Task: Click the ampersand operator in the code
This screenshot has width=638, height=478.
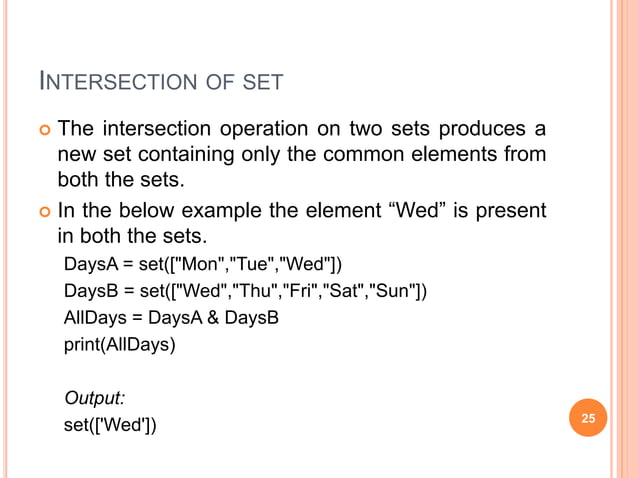Action: click(213, 318)
